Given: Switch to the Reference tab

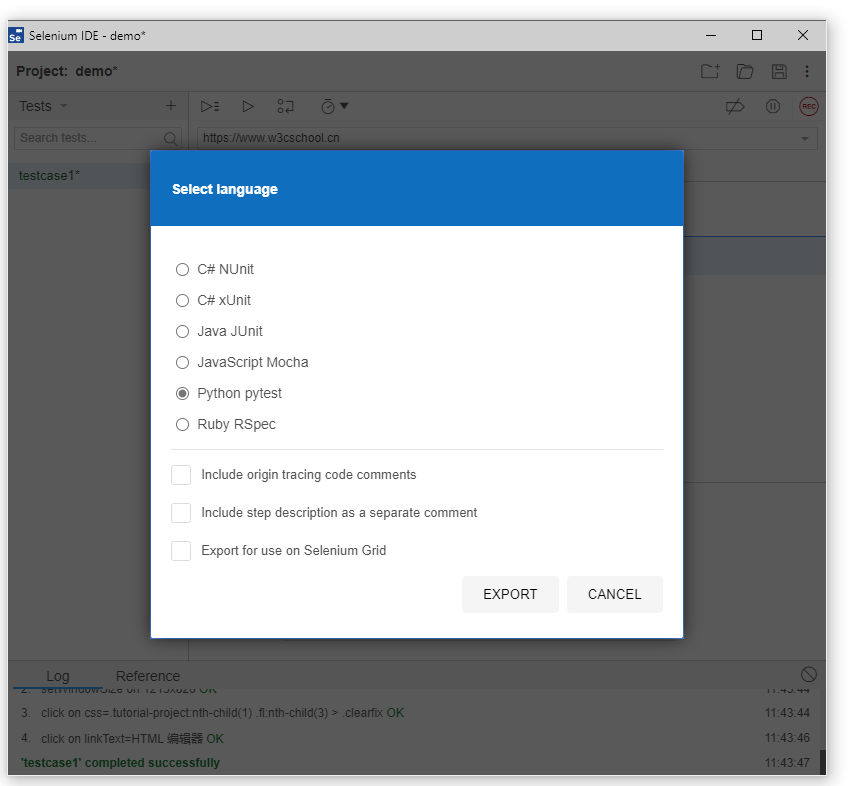Looking at the screenshot, I should tap(148, 676).
